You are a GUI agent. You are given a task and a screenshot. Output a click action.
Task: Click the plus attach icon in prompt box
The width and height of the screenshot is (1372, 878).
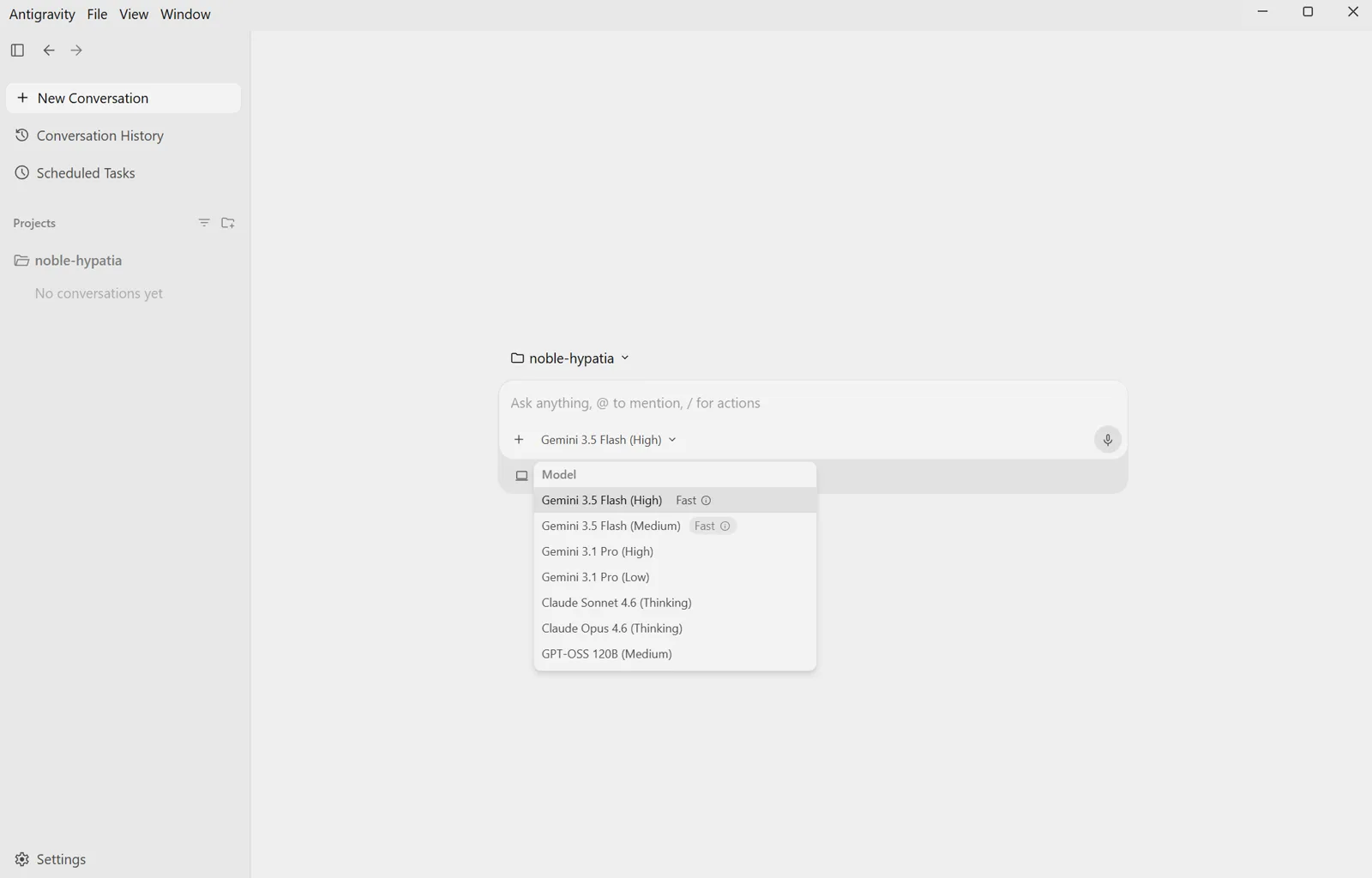(x=519, y=440)
